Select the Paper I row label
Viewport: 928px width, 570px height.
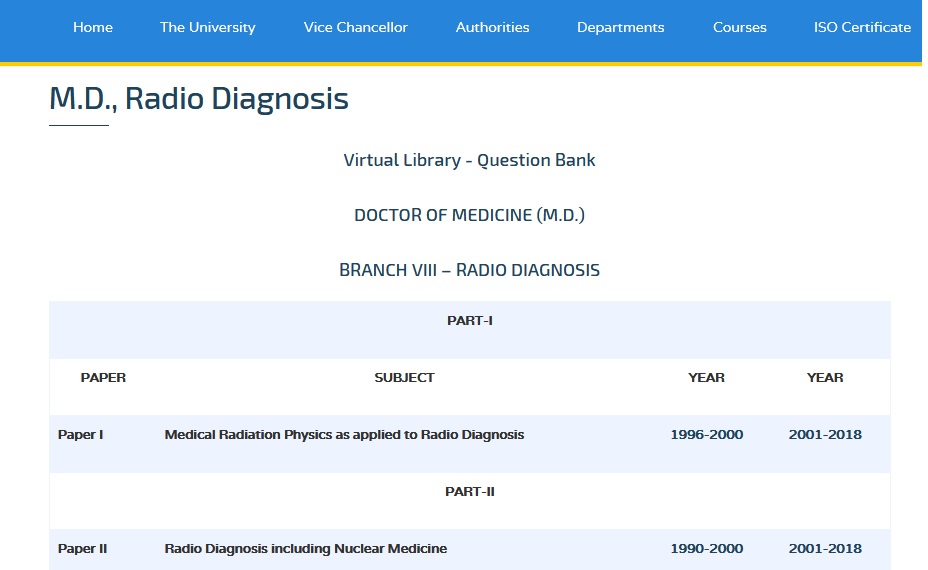pos(80,434)
